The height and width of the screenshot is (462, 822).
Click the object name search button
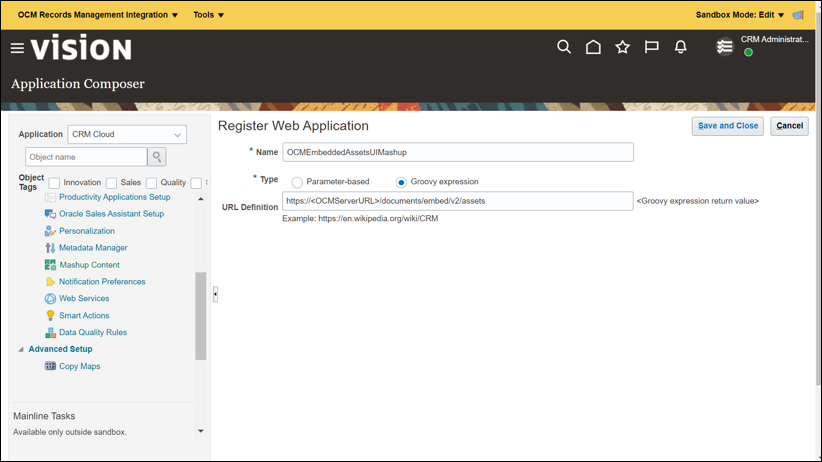[157, 157]
